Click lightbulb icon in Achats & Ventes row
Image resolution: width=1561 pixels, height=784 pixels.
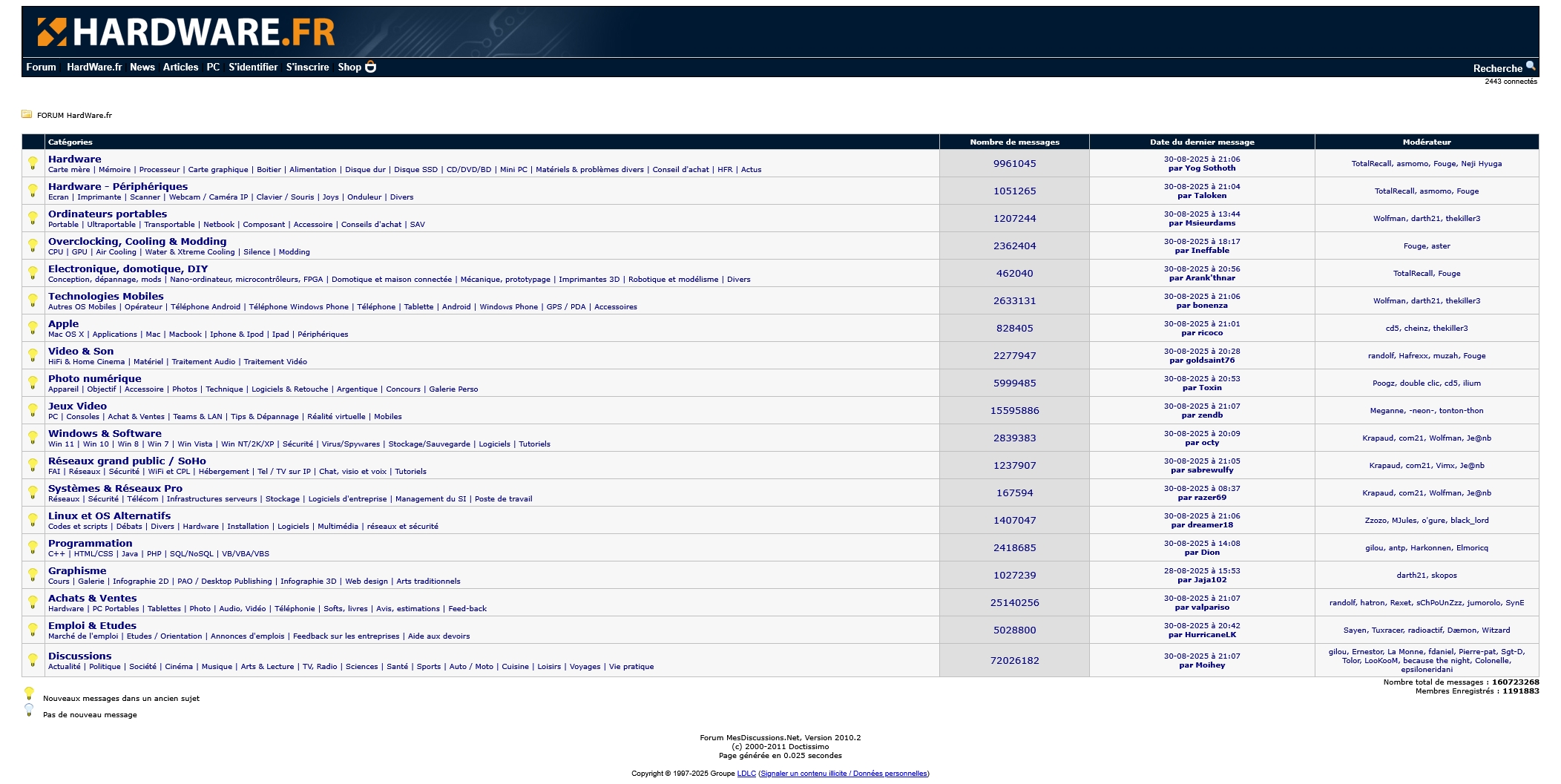point(33,602)
